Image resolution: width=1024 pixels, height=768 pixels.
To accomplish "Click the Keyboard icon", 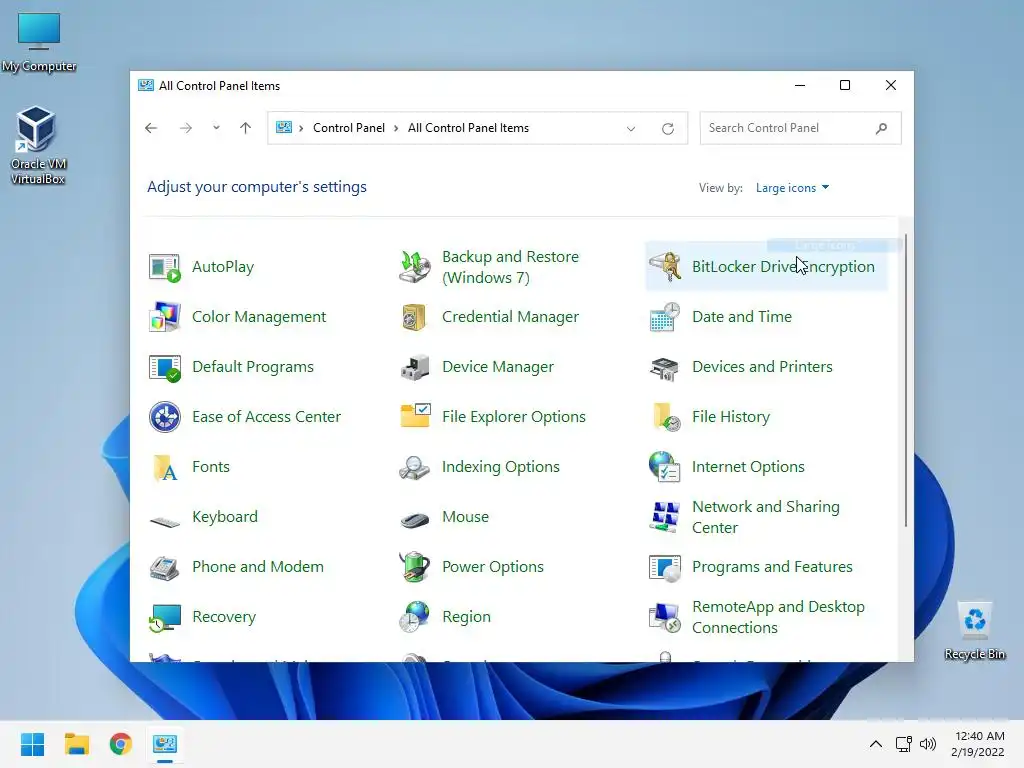I will [x=165, y=521].
